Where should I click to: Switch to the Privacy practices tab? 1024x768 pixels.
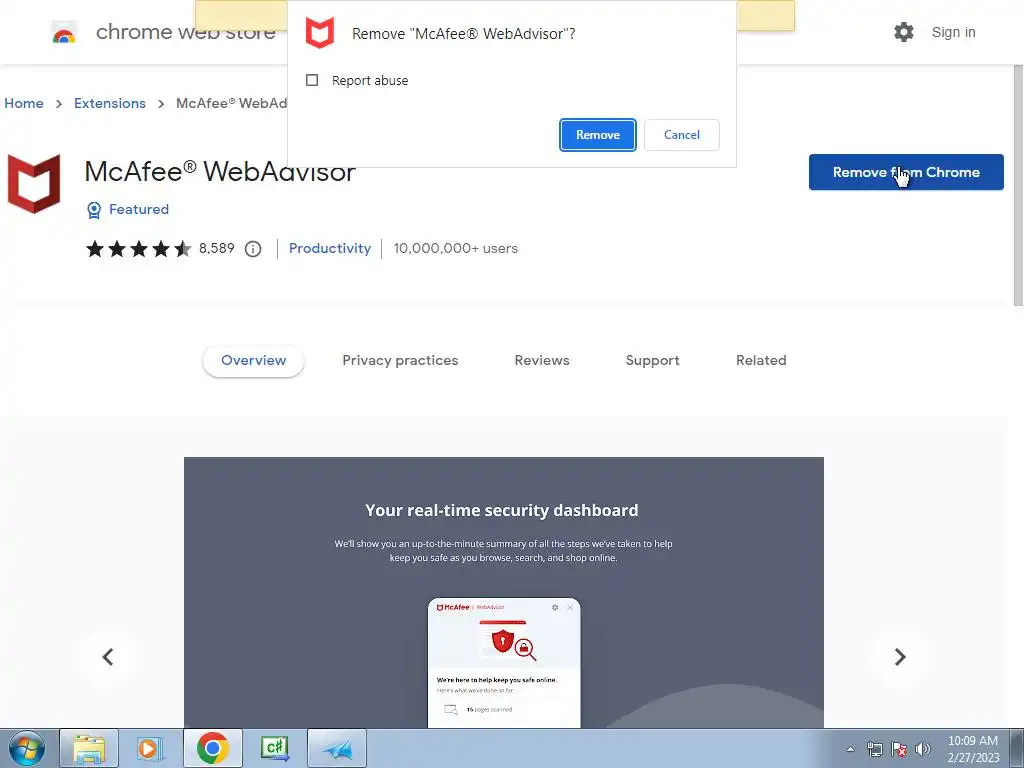[400, 360]
